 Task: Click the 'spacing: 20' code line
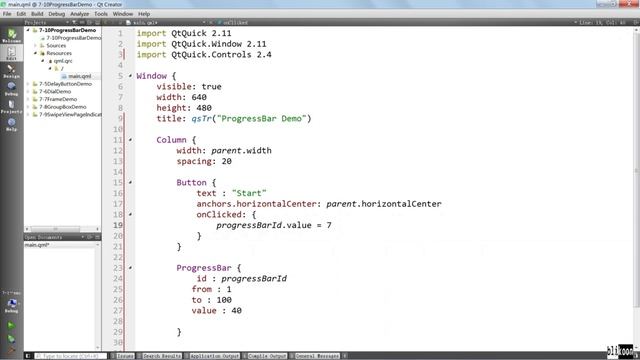tap(204, 161)
